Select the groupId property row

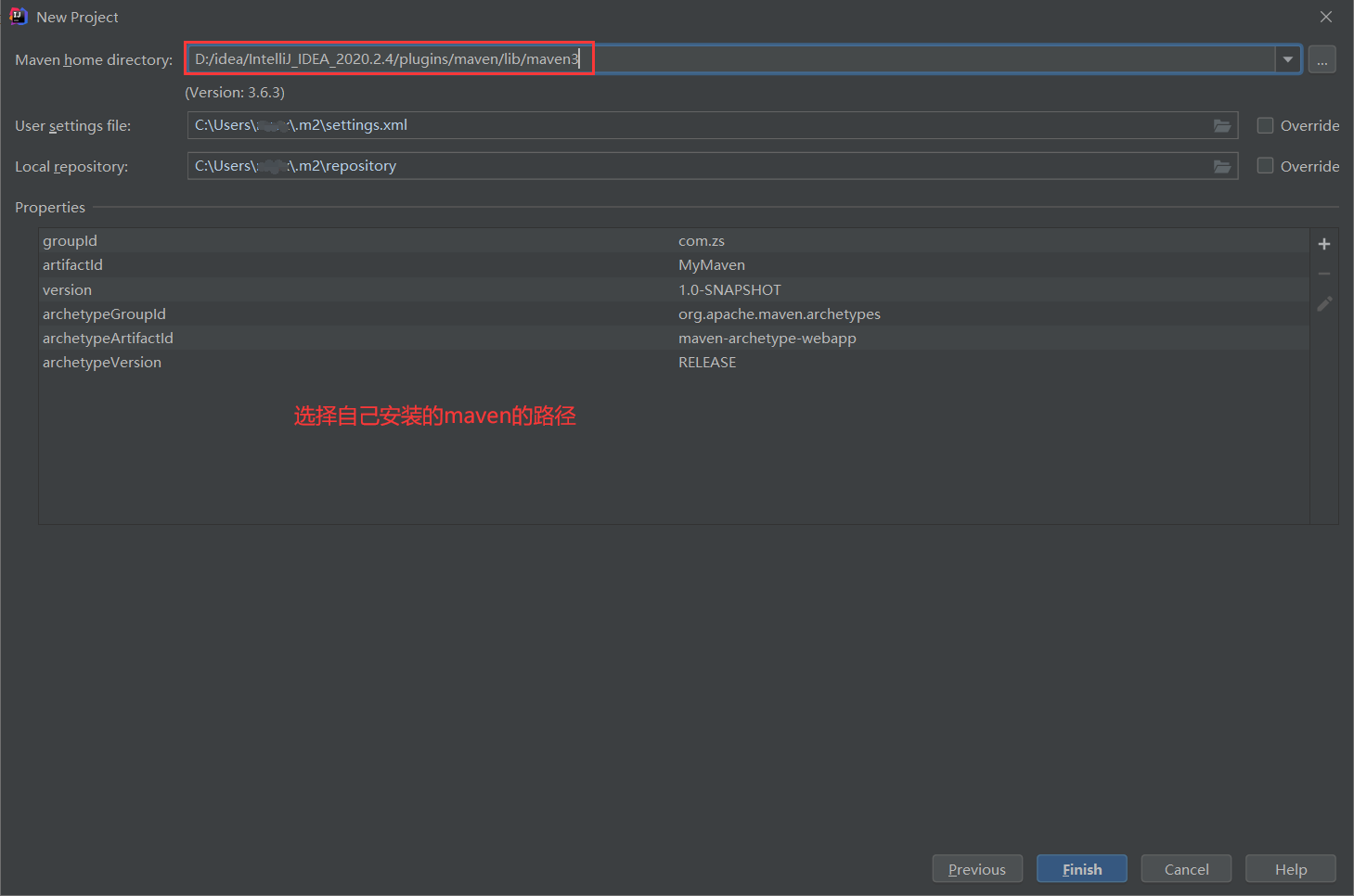point(674,240)
